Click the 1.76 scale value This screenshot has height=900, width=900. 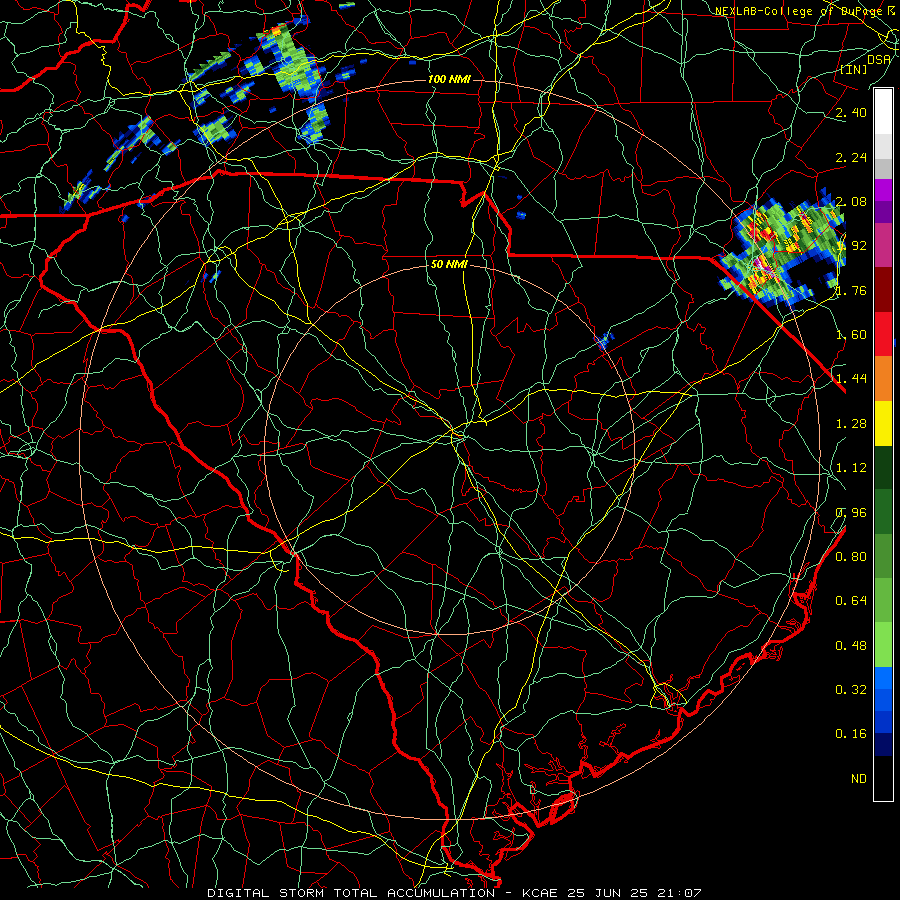[851, 290]
